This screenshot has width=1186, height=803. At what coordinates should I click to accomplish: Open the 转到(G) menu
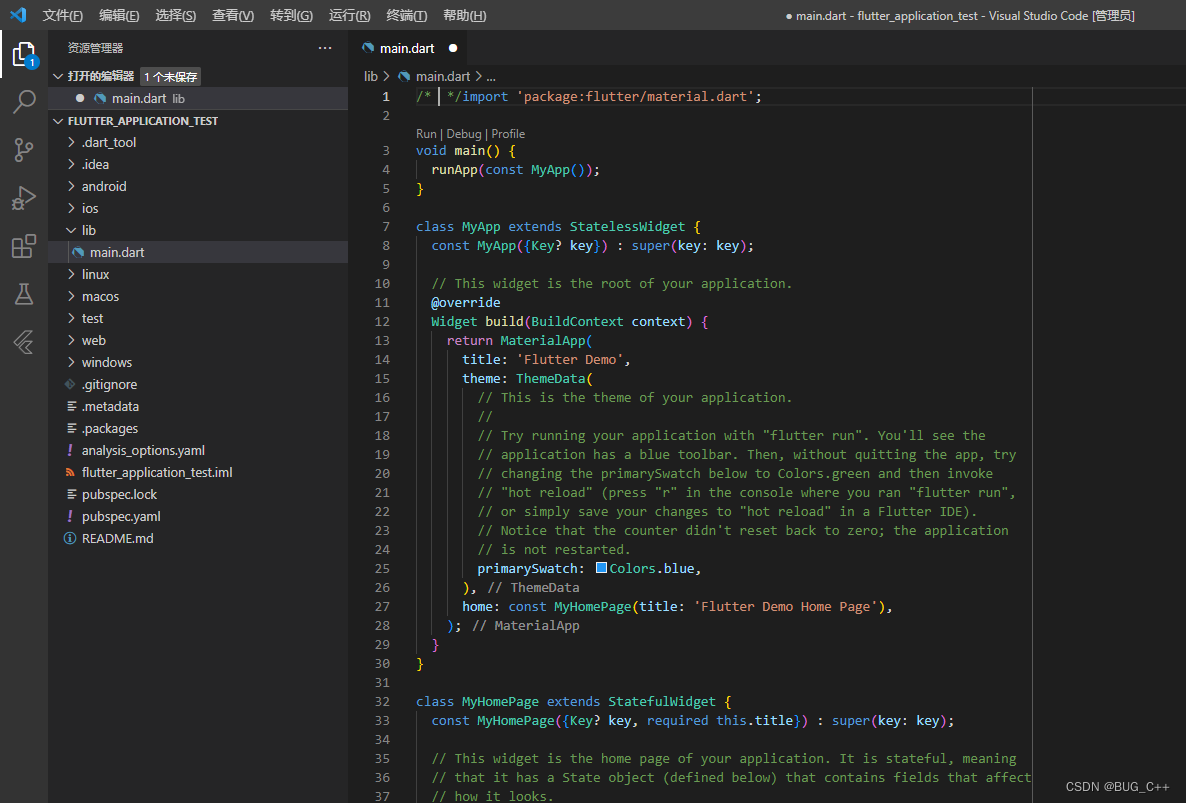291,15
